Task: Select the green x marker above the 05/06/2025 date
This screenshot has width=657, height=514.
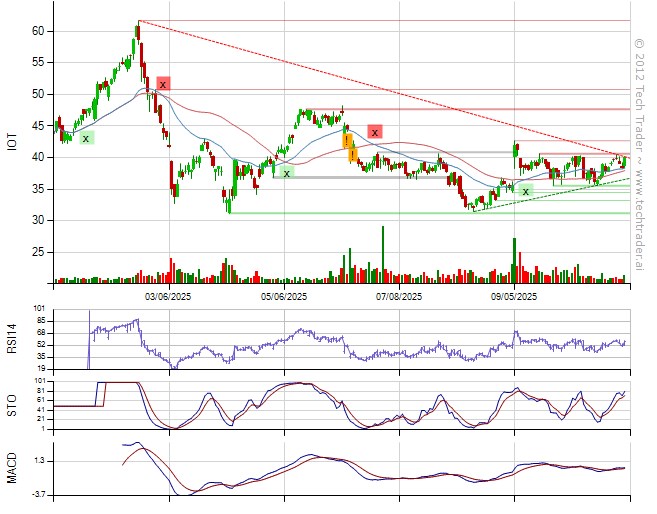Action: tap(287, 173)
